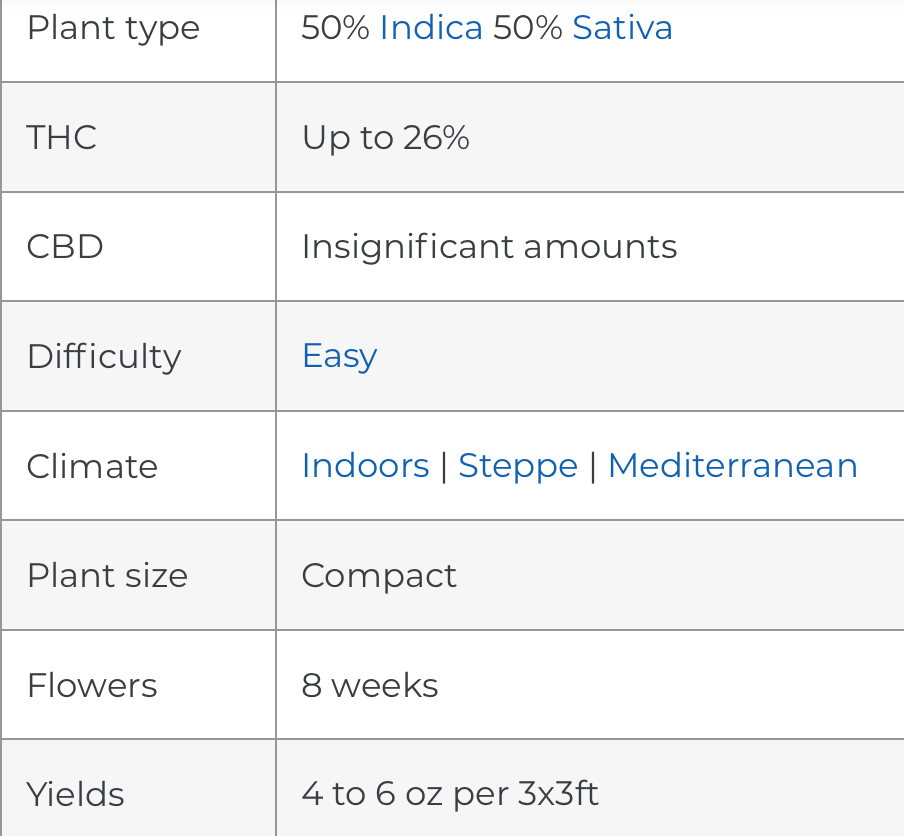Select the 'Up to 26%' THC value

385,137
